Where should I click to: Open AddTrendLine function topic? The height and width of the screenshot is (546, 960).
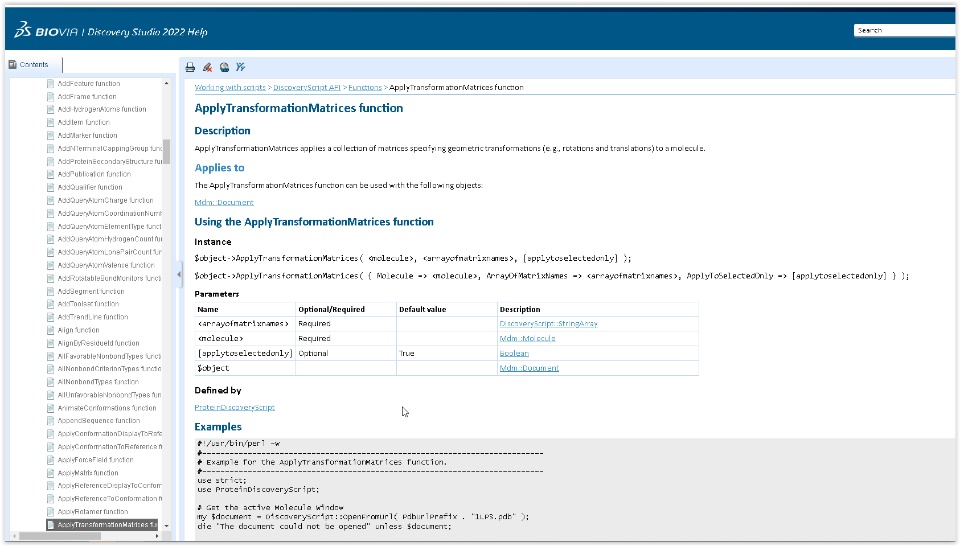(92, 318)
